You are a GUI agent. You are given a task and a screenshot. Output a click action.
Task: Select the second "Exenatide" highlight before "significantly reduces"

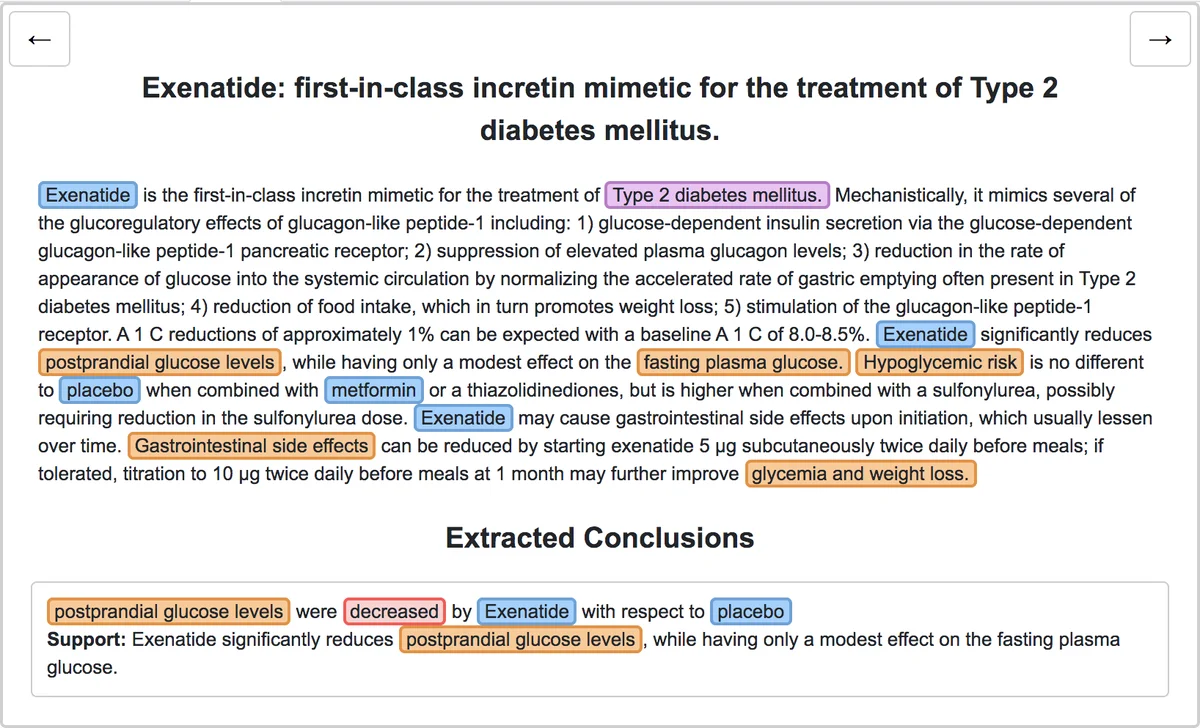(925, 334)
